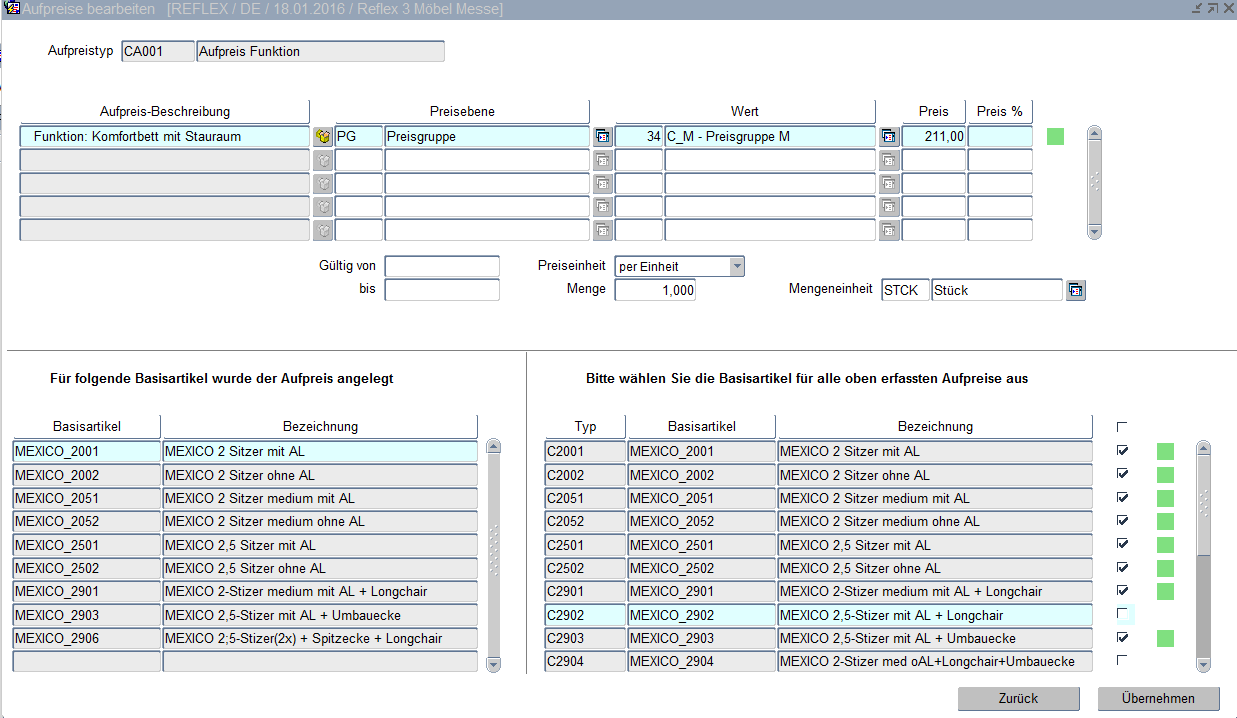The height and width of the screenshot is (718, 1237).
Task: Open lookup list for Preisgruppe field
Action: point(602,136)
